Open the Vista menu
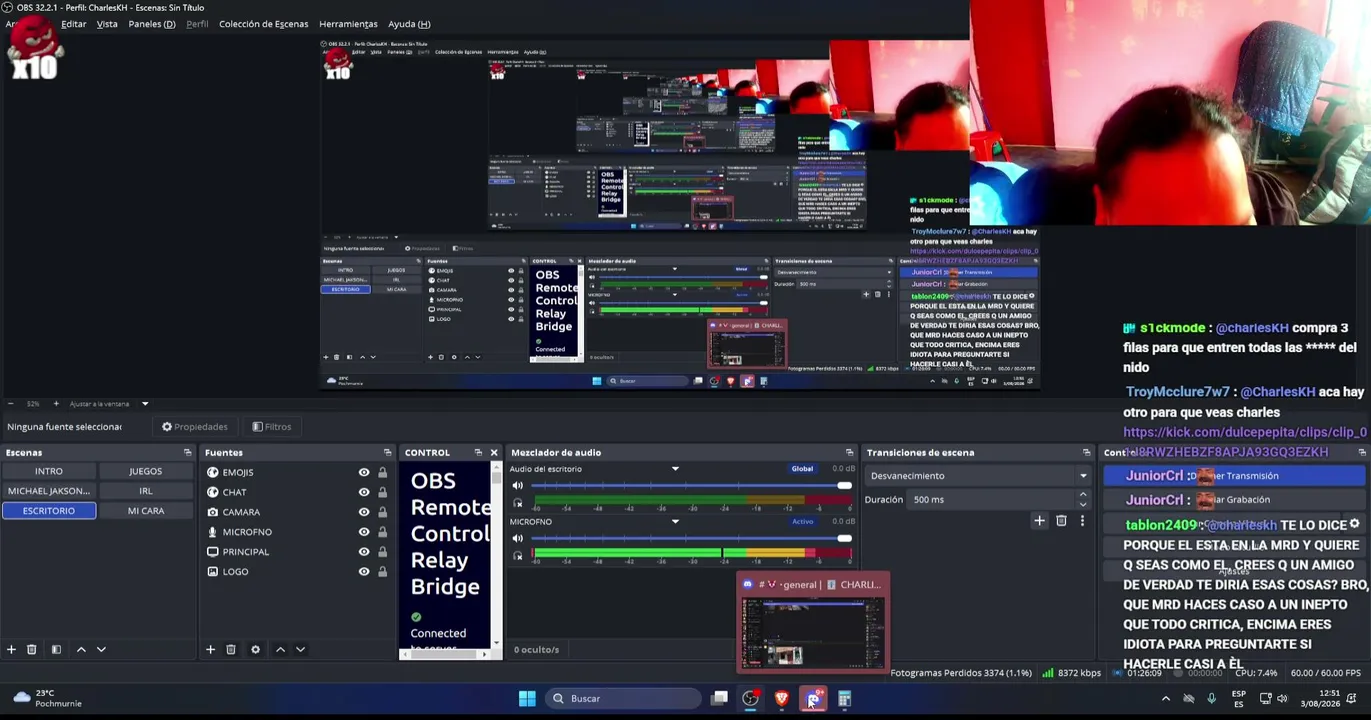1371x720 pixels. (x=107, y=24)
